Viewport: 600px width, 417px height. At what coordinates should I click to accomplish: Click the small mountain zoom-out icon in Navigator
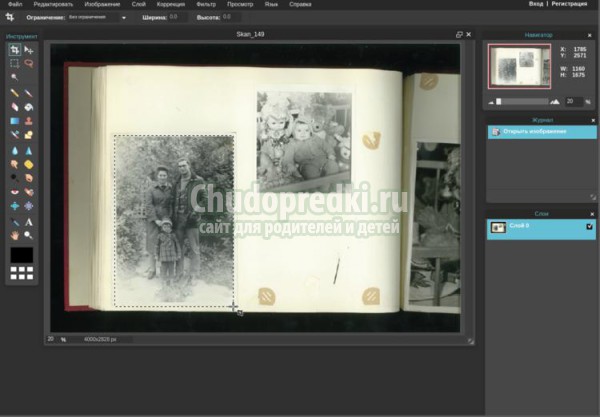point(491,102)
